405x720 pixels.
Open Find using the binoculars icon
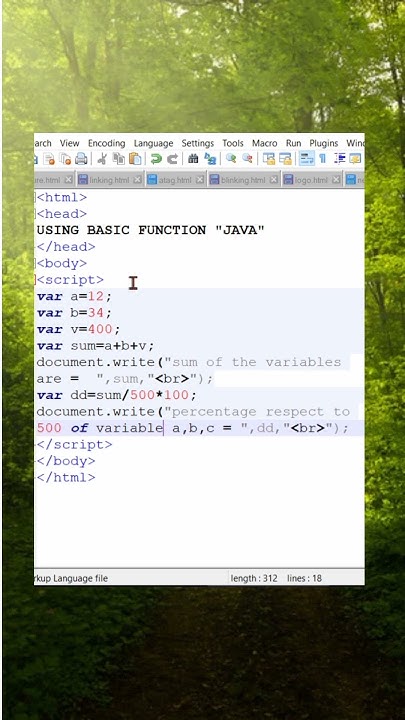(x=193, y=159)
